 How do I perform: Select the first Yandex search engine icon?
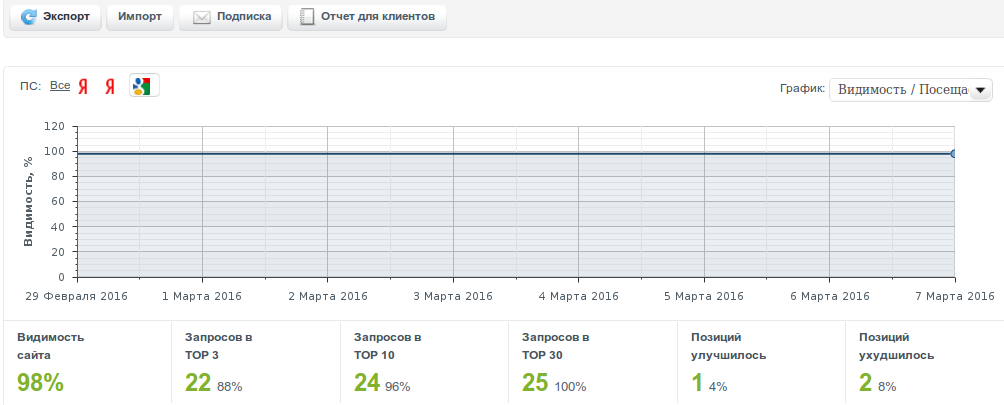[x=84, y=87]
